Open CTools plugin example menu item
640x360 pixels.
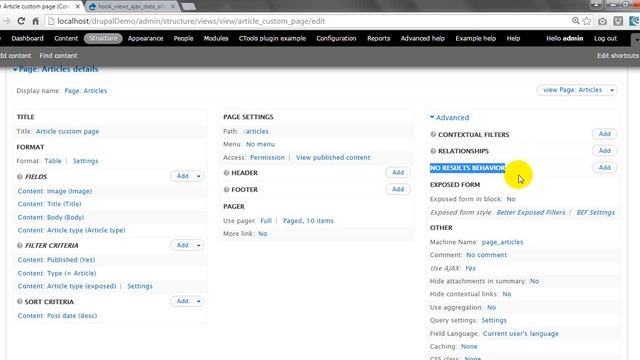pos(272,38)
